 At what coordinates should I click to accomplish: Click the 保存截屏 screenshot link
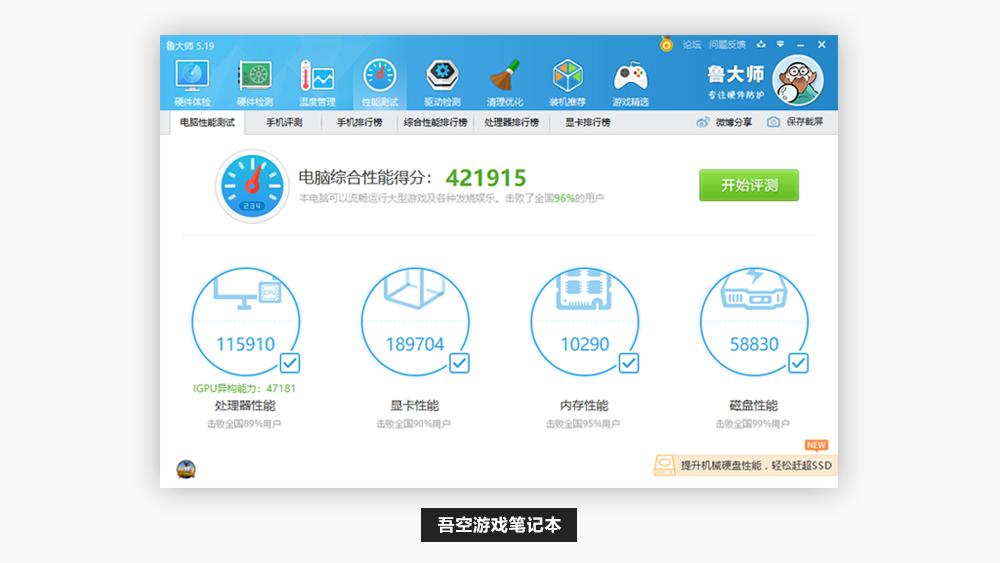pyautogui.click(x=795, y=122)
